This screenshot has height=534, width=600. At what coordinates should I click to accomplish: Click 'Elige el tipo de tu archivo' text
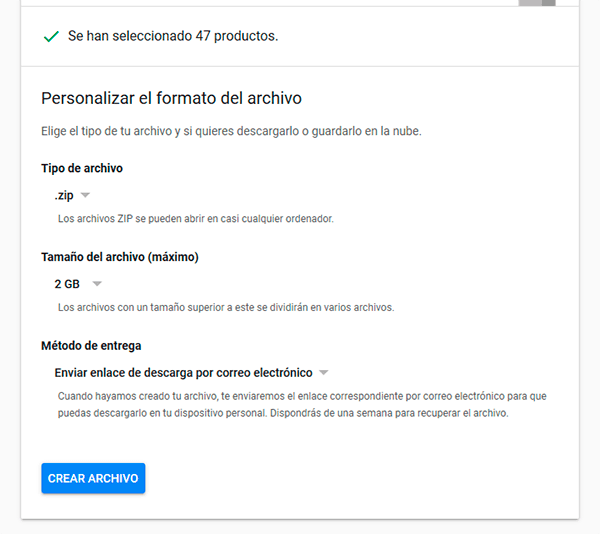click(x=231, y=131)
